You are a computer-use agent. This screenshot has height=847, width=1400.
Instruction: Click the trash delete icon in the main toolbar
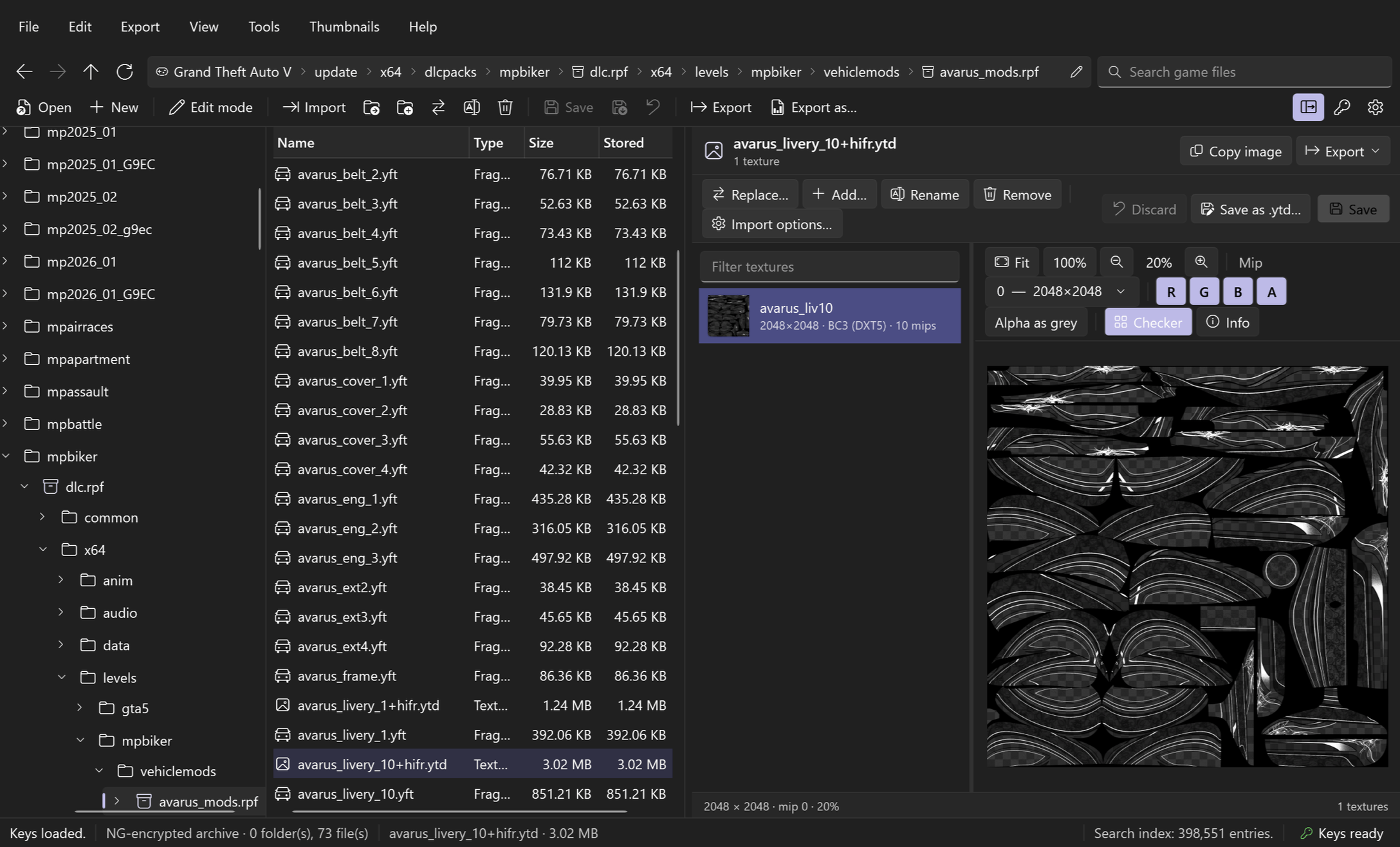click(505, 107)
